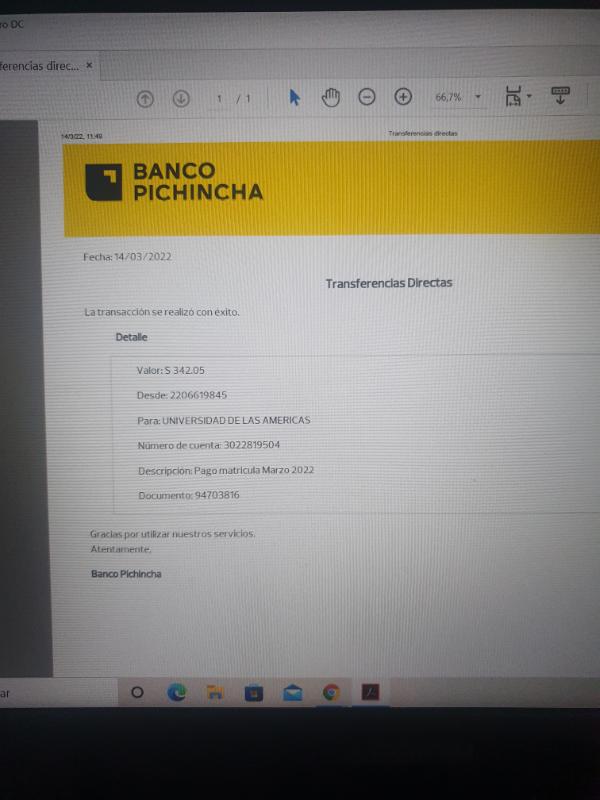Go to previous page with up arrow
The image size is (600, 800).
tap(145, 98)
